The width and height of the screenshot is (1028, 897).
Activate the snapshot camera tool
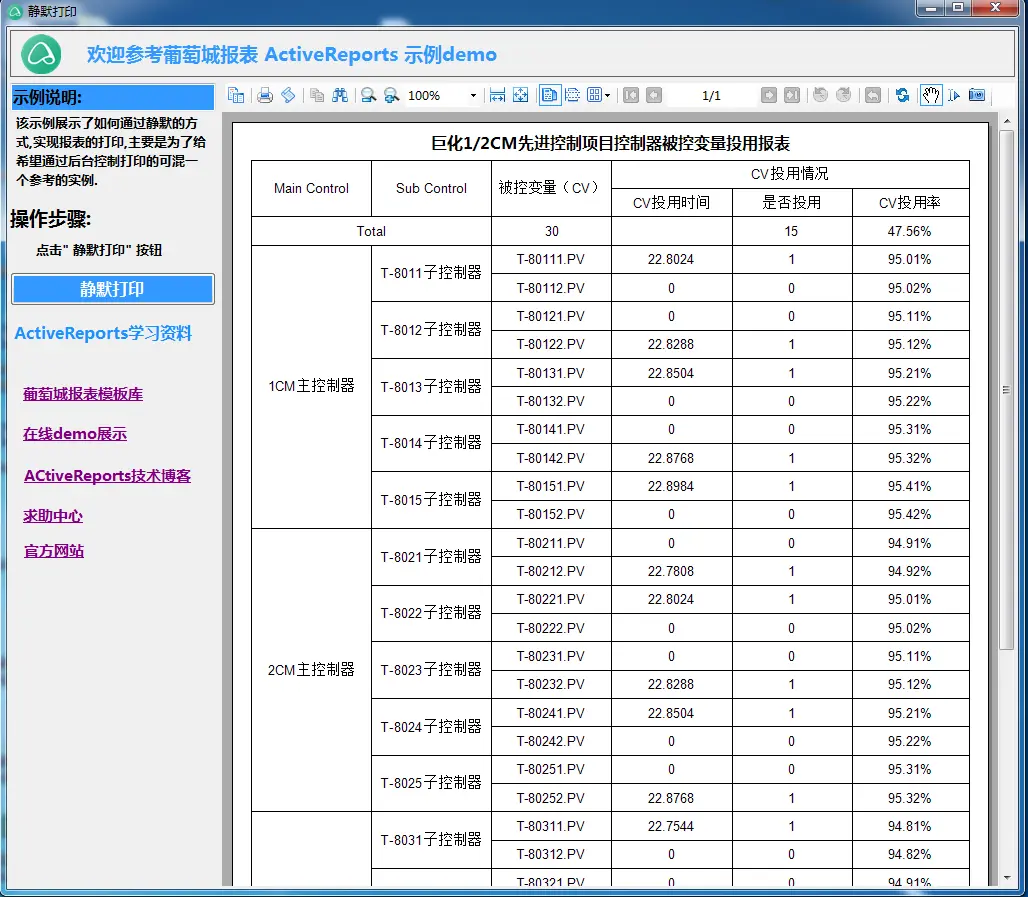(977, 96)
